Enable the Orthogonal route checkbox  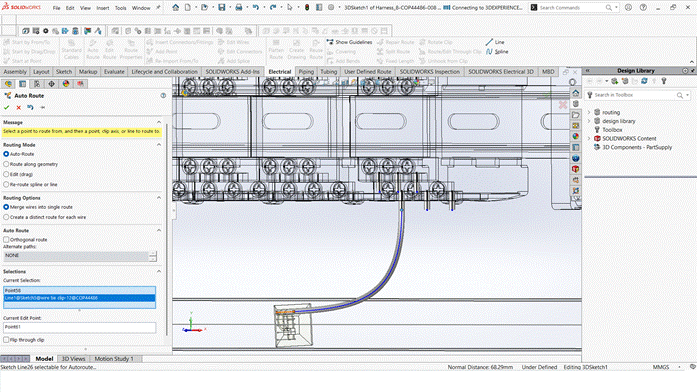pyautogui.click(x=6, y=240)
